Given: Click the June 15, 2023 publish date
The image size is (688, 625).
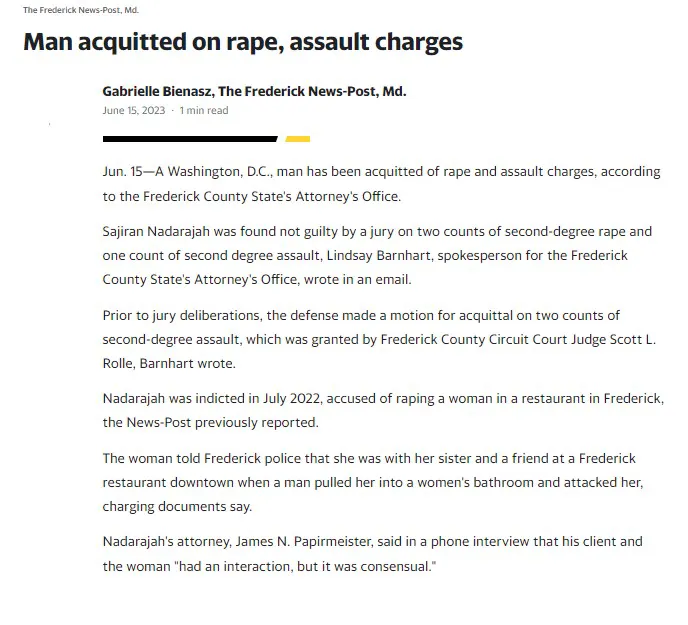Looking at the screenshot, I should click(x=134, y=110).
